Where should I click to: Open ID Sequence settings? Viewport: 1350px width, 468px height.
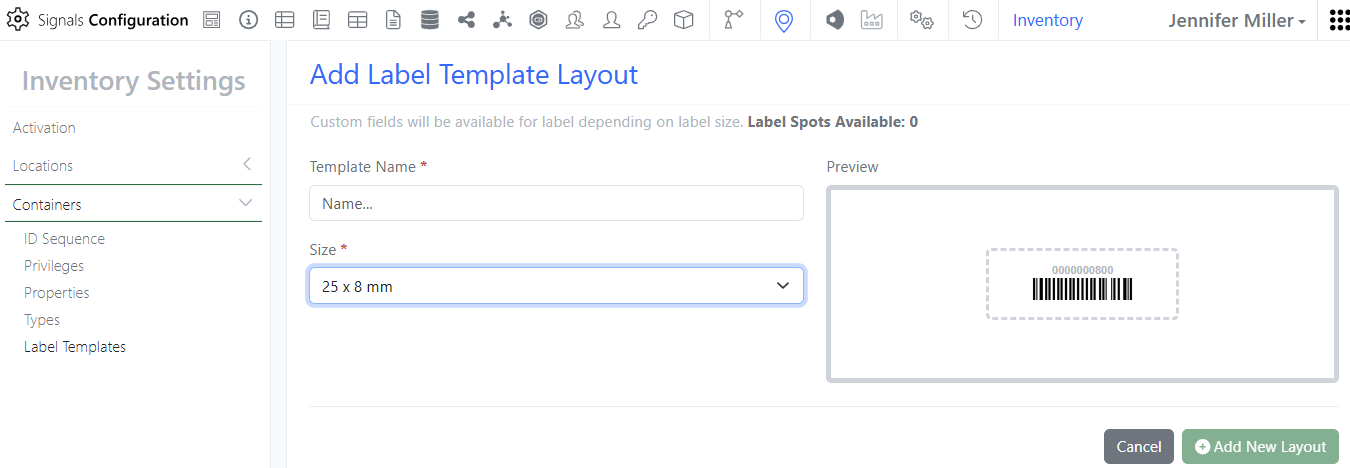tap(64, 239)
